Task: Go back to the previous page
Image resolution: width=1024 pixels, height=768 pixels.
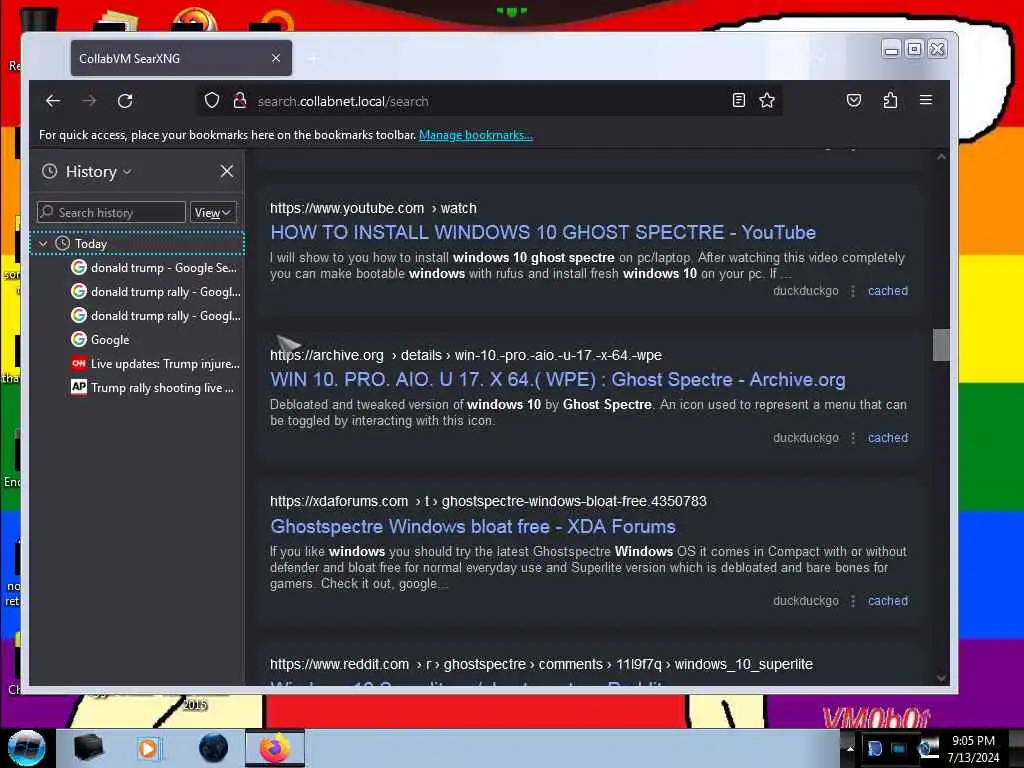Action: pyautogui.click(x=53, y=101)
